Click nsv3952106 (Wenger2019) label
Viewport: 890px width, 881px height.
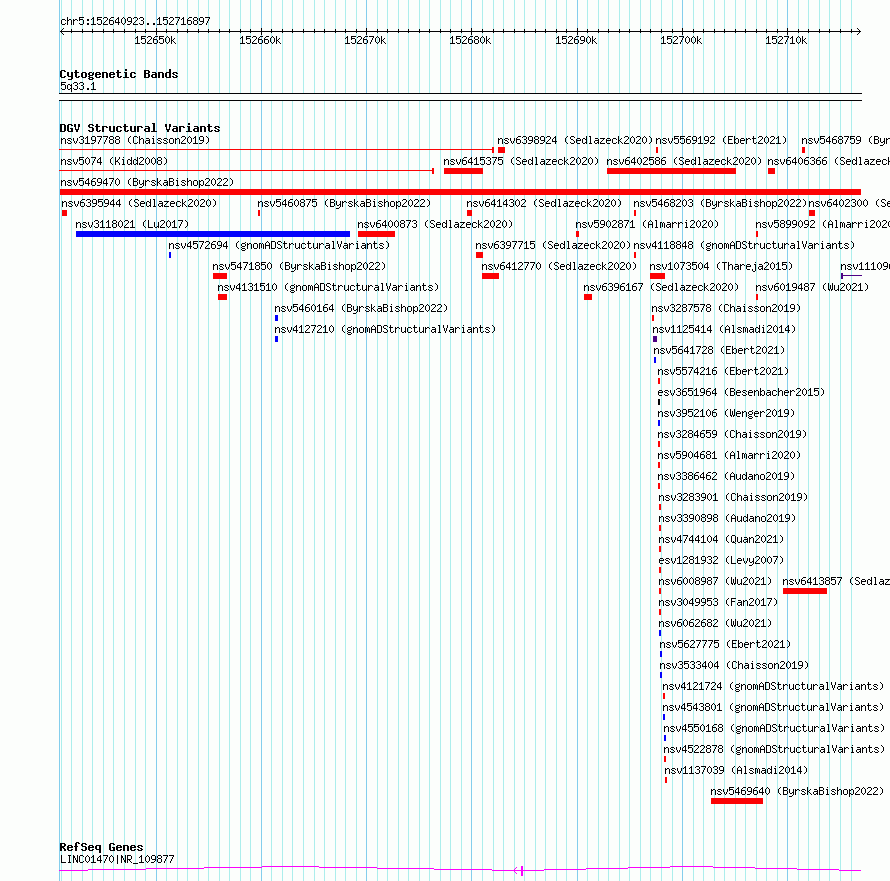726,413
